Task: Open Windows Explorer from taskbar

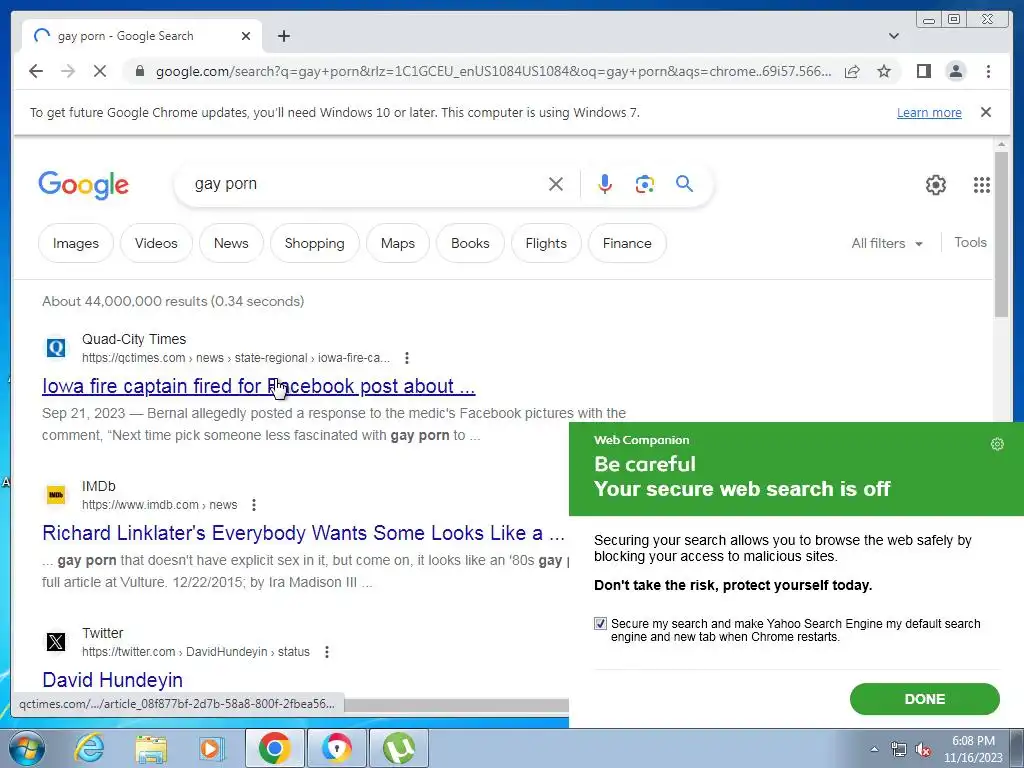Action: coord(151,748)
